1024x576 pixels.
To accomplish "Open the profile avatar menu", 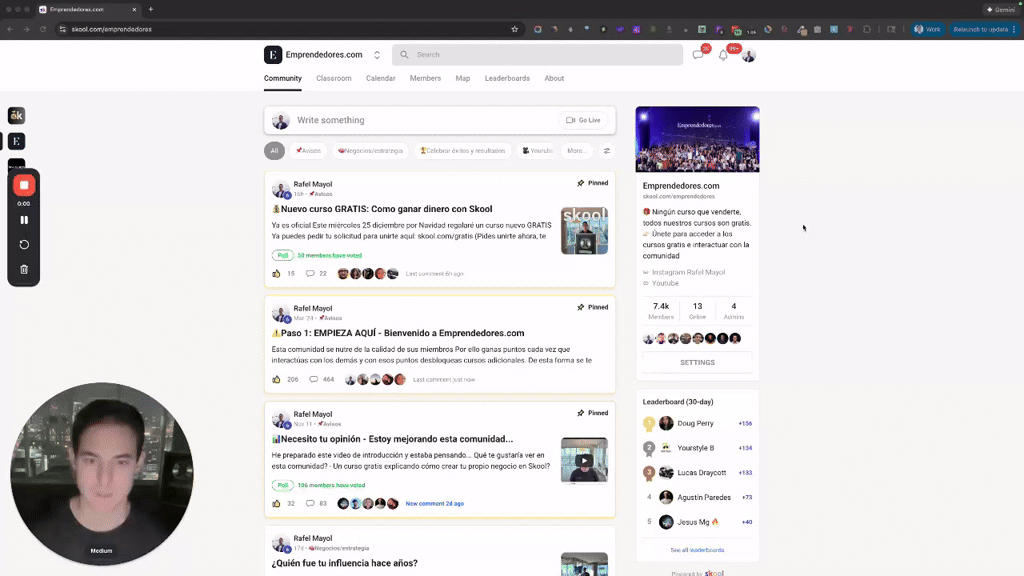I will 748,56.
